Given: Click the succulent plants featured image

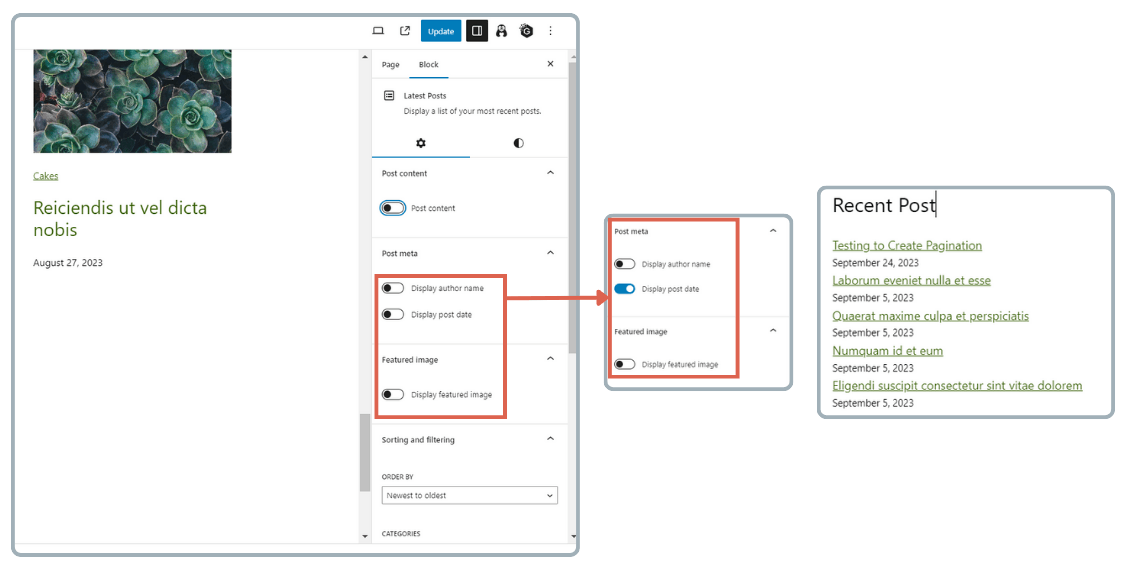Looking at the screenshot, I should (132, 101).
